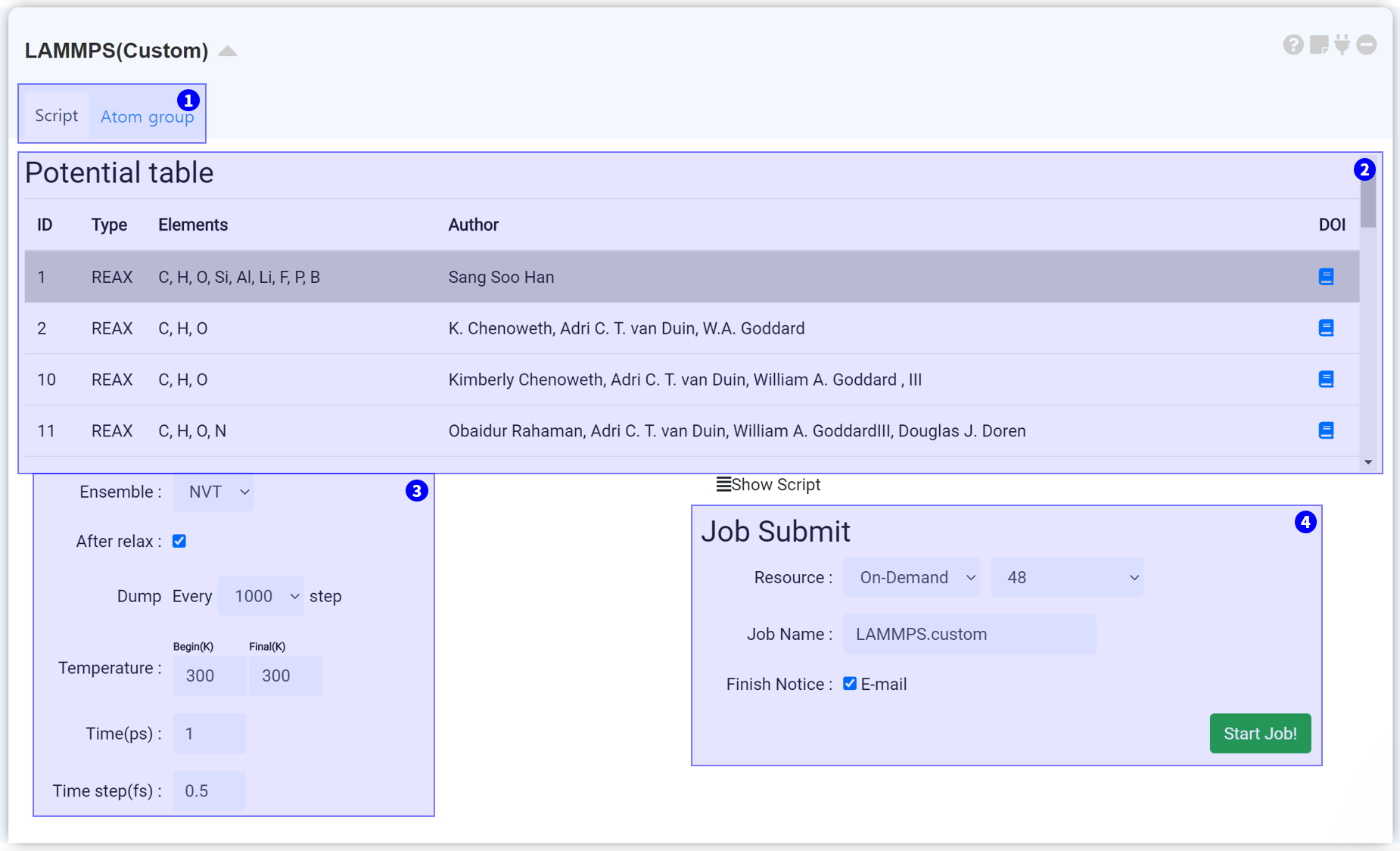The image size is (1400, 851).
Task: Open the sticky note icon in header
Action: coord(1319,45)
